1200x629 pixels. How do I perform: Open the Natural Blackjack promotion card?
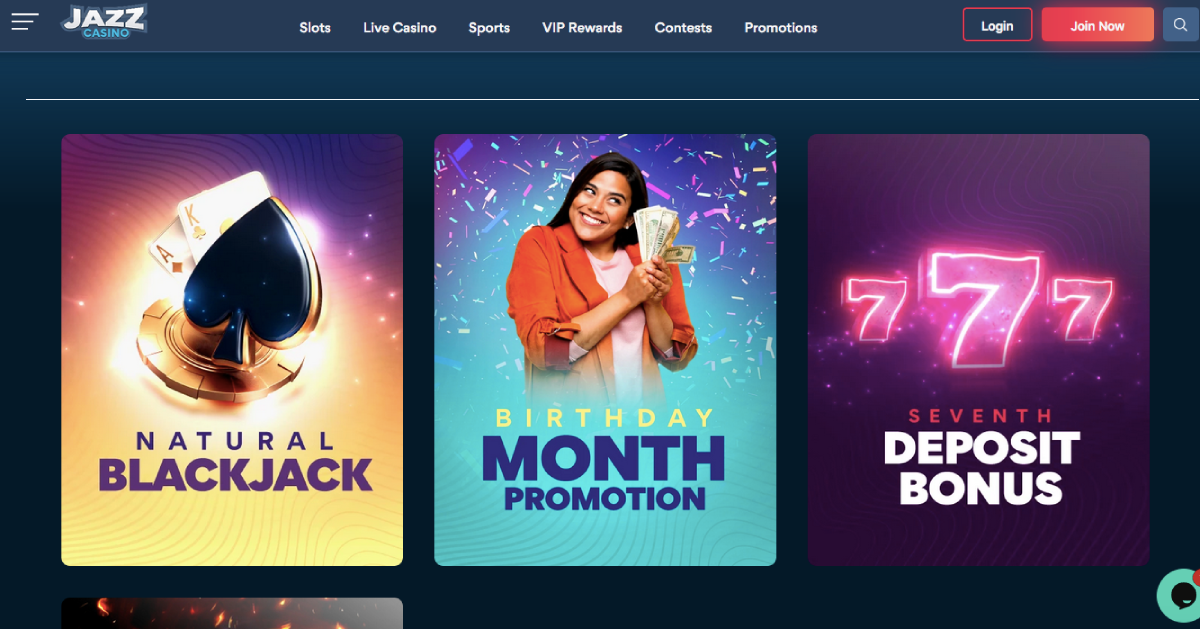[x=232, y=350]
